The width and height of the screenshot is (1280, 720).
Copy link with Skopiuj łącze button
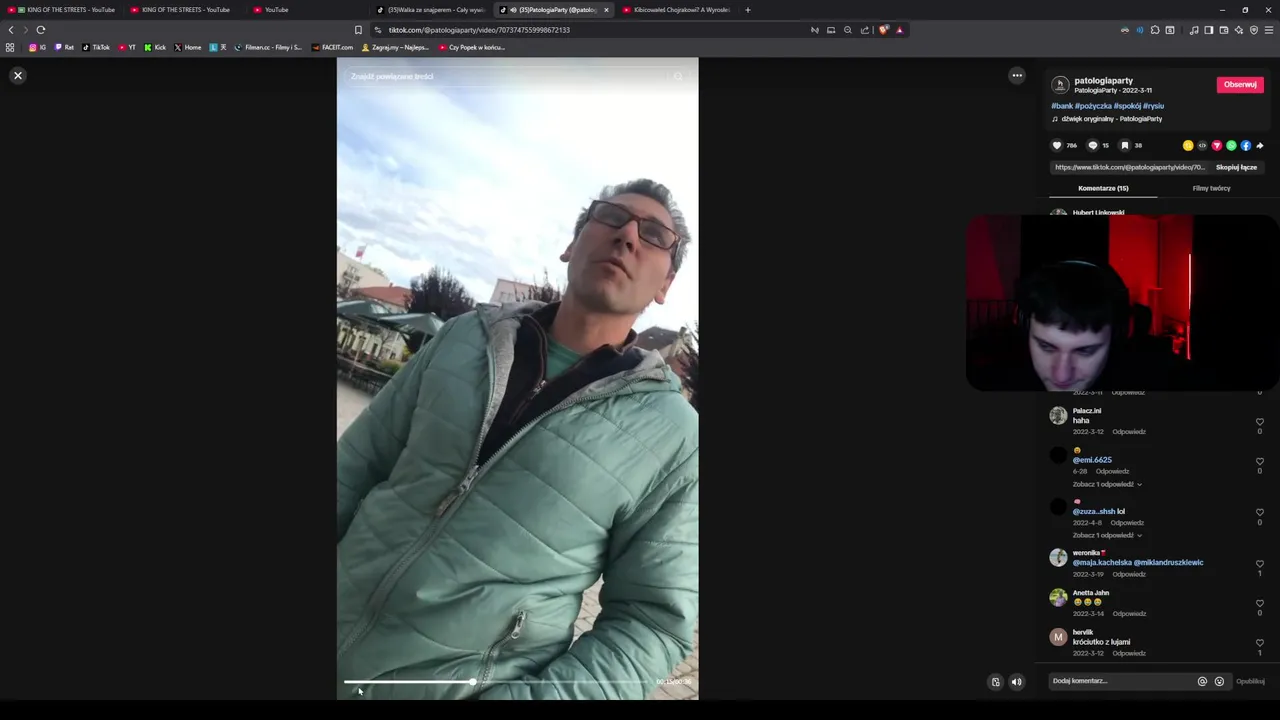pyautogui.click(x=1236, y=167)
